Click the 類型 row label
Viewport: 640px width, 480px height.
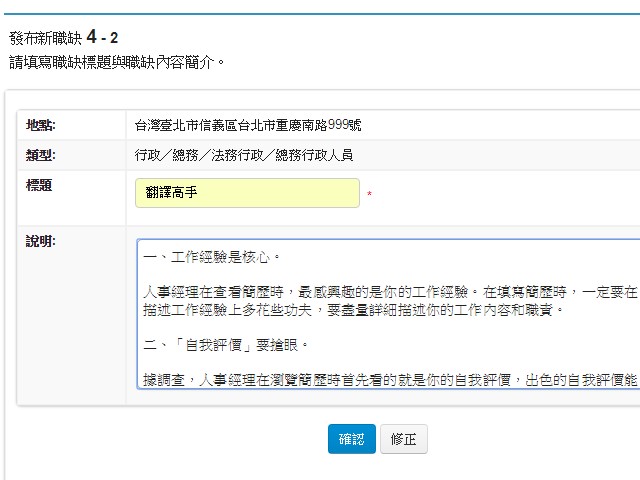40,155
